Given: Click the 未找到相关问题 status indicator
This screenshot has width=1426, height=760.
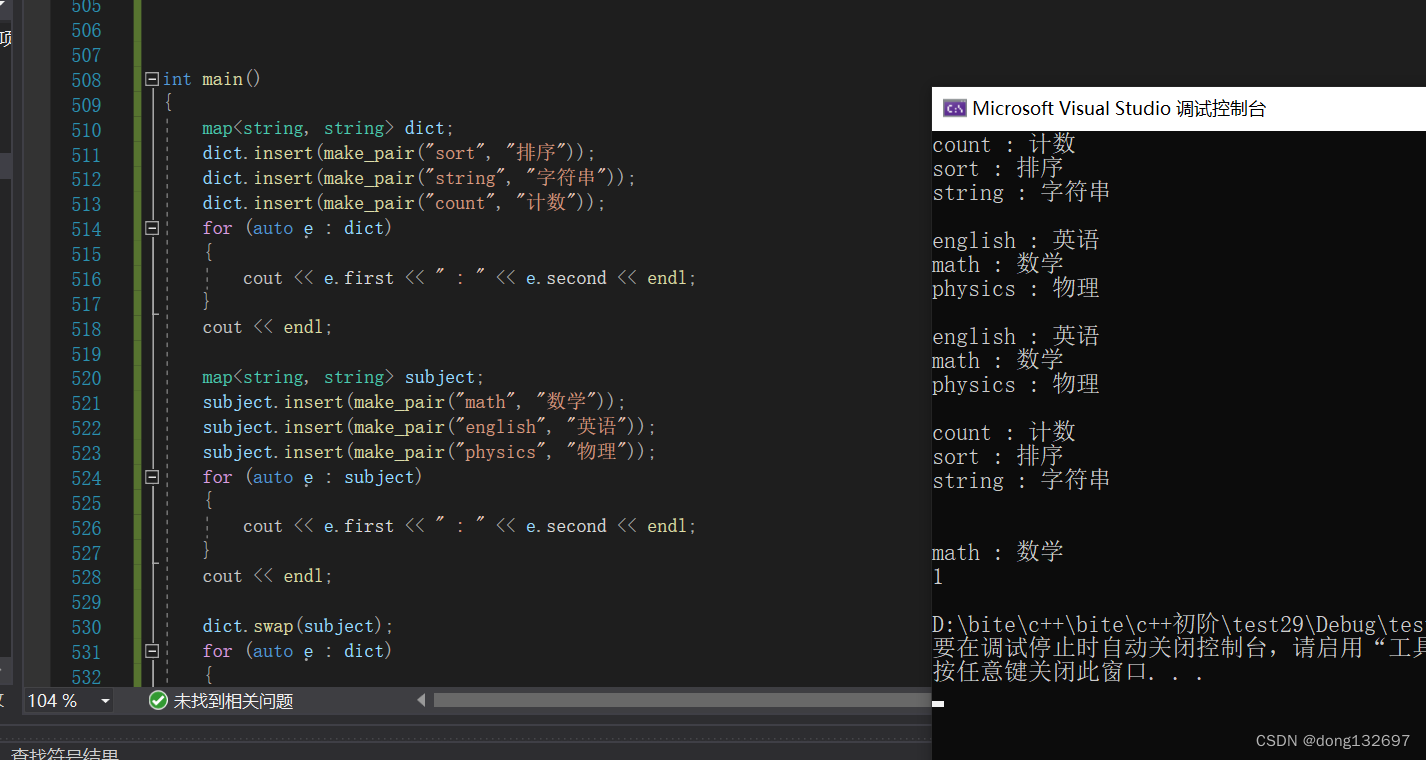Looking at the screenshot, I should tap(233, 701).
